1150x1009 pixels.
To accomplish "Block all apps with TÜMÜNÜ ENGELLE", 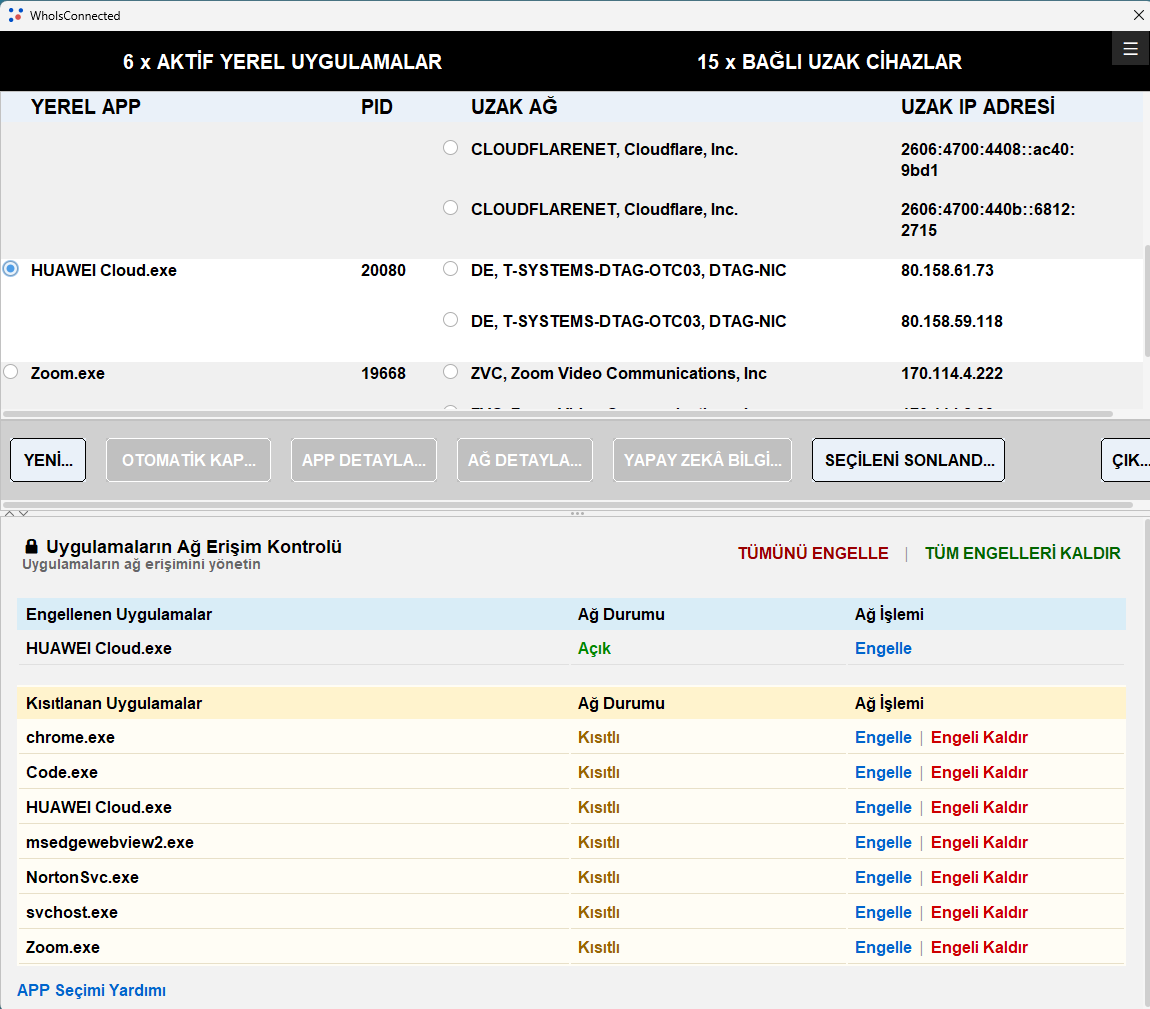I will coord(813,553).
